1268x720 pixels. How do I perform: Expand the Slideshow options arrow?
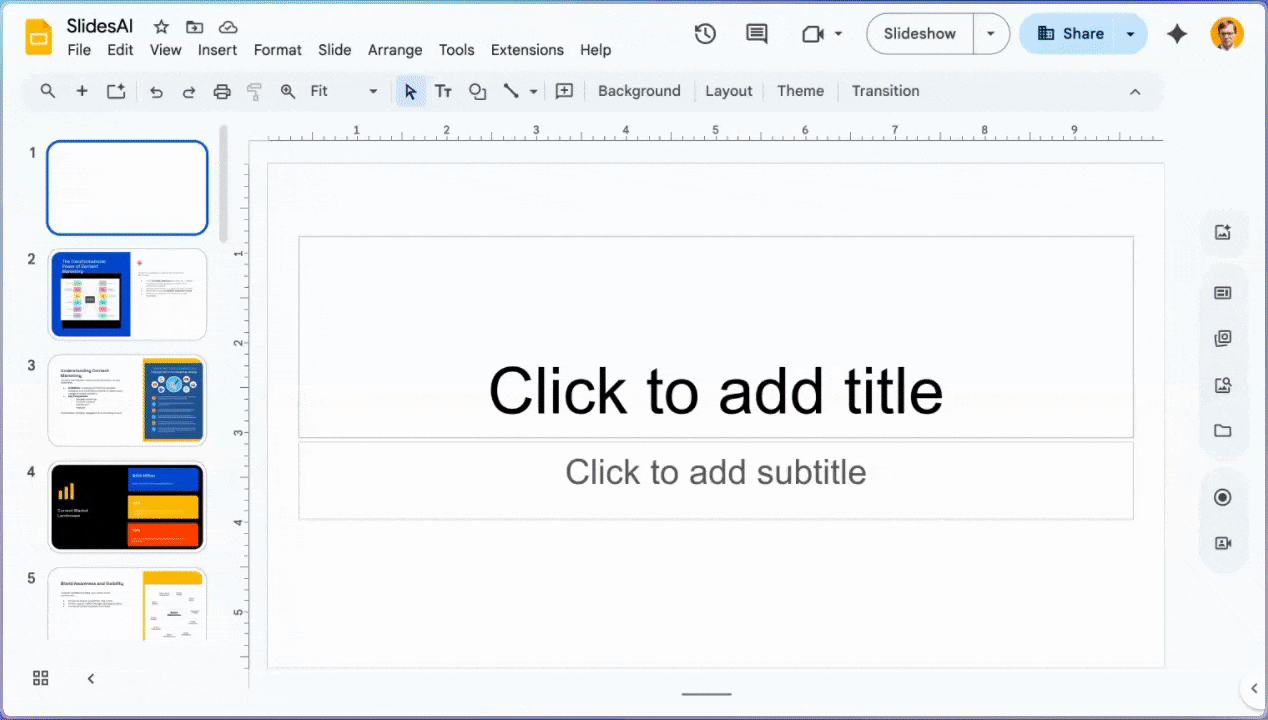990,34
